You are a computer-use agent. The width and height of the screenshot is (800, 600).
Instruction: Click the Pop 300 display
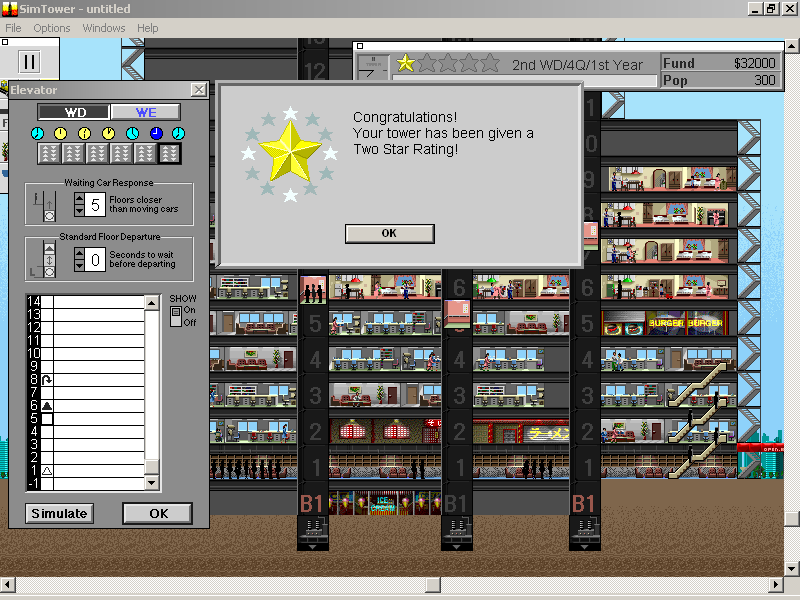720,80
